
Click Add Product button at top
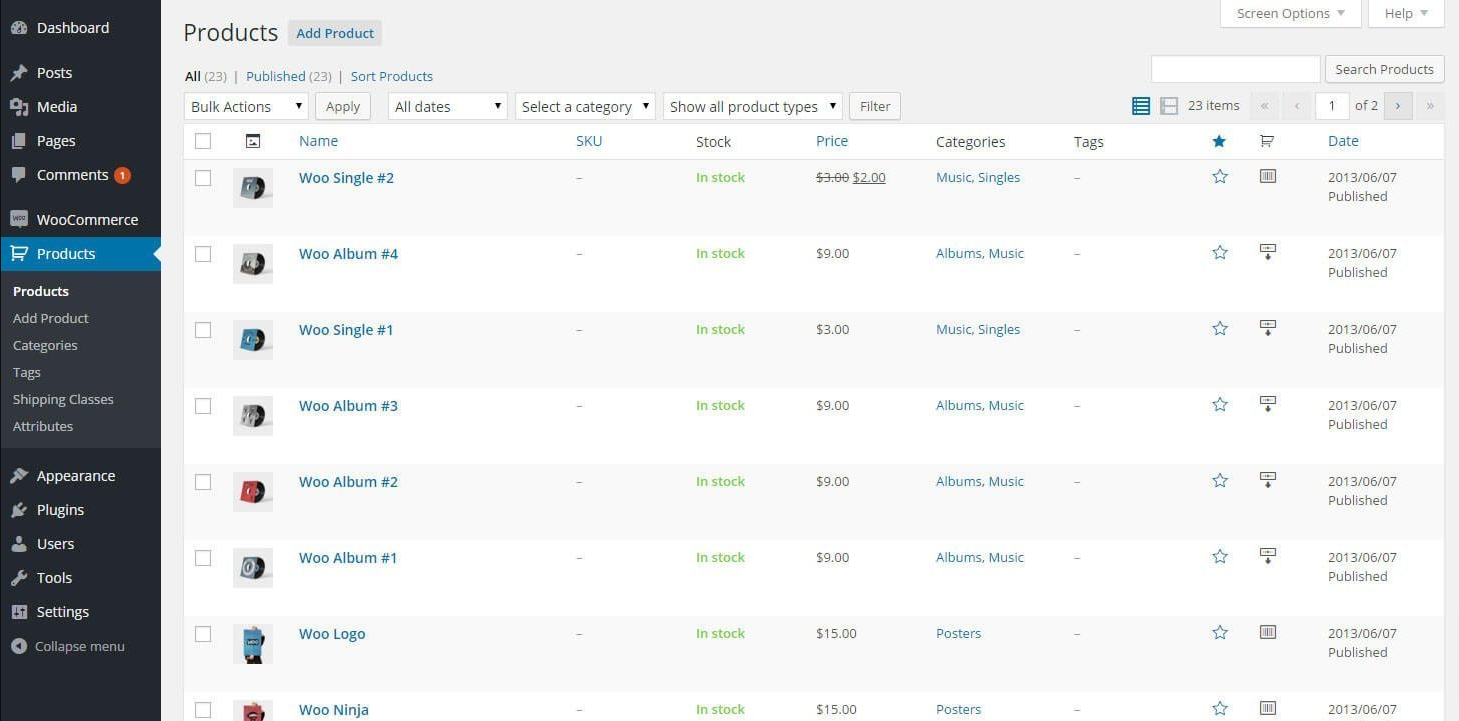[x=335, y=33]
